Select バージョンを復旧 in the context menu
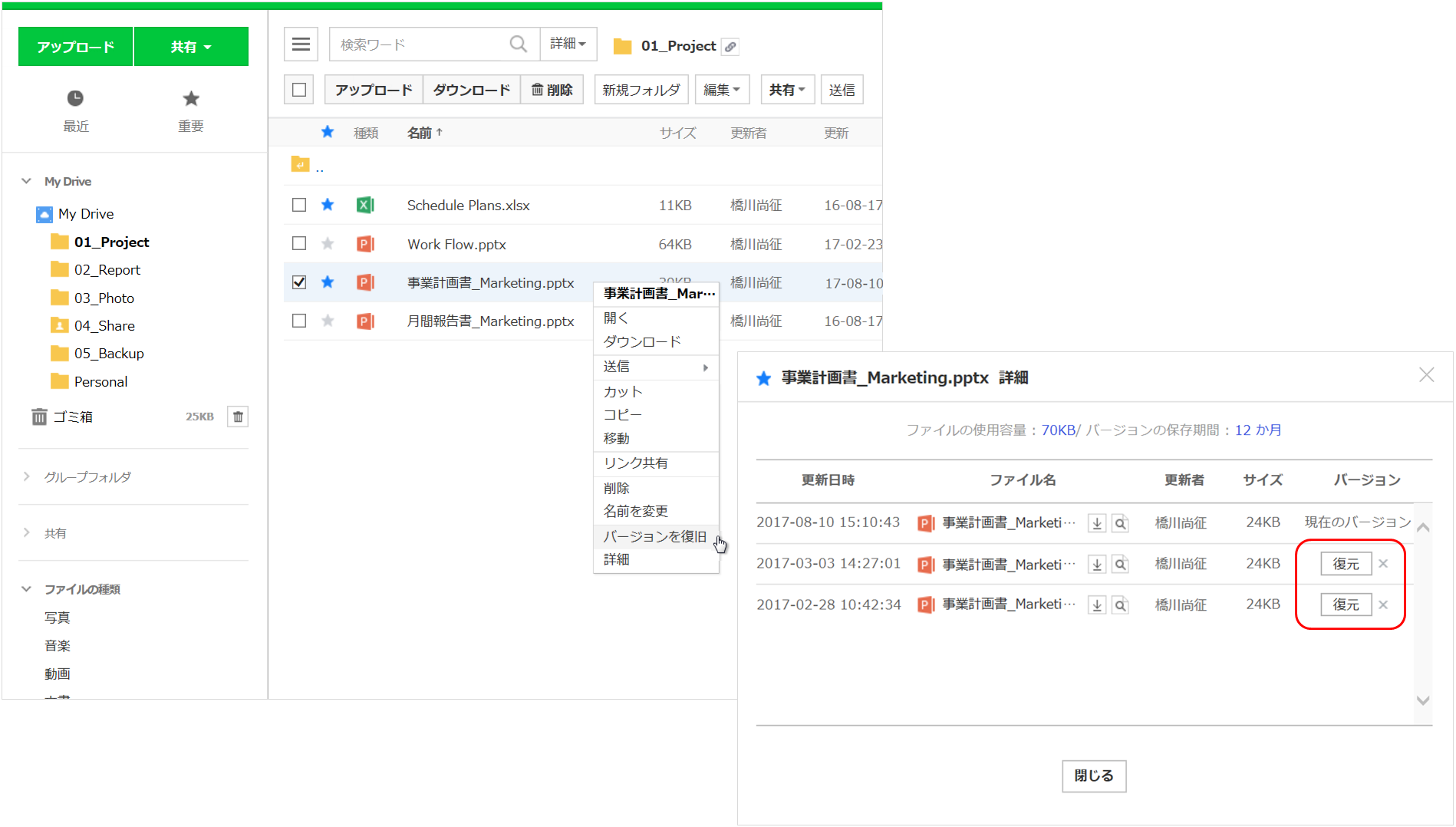 (654, 536)
